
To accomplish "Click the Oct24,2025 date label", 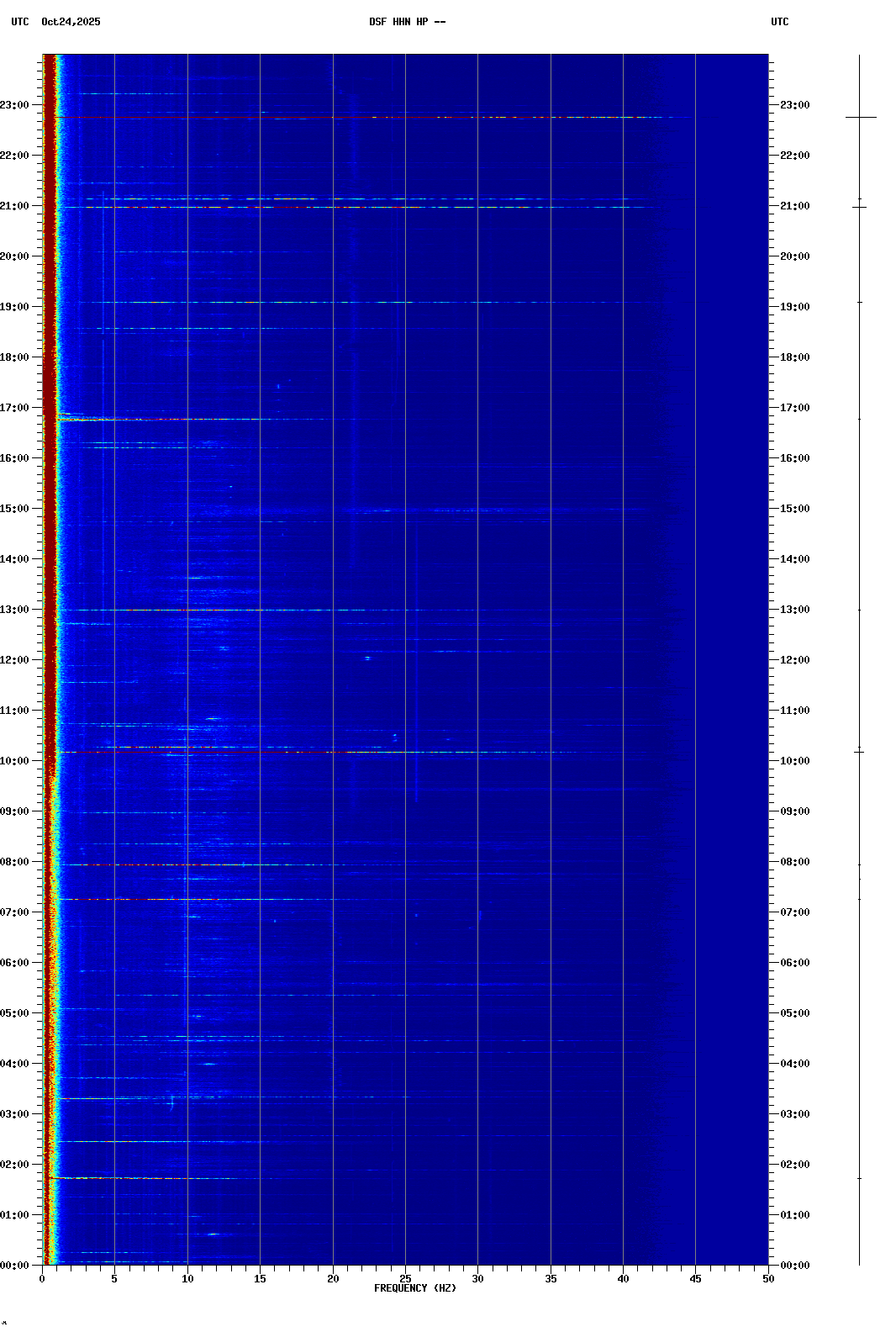I will point(71,22).
